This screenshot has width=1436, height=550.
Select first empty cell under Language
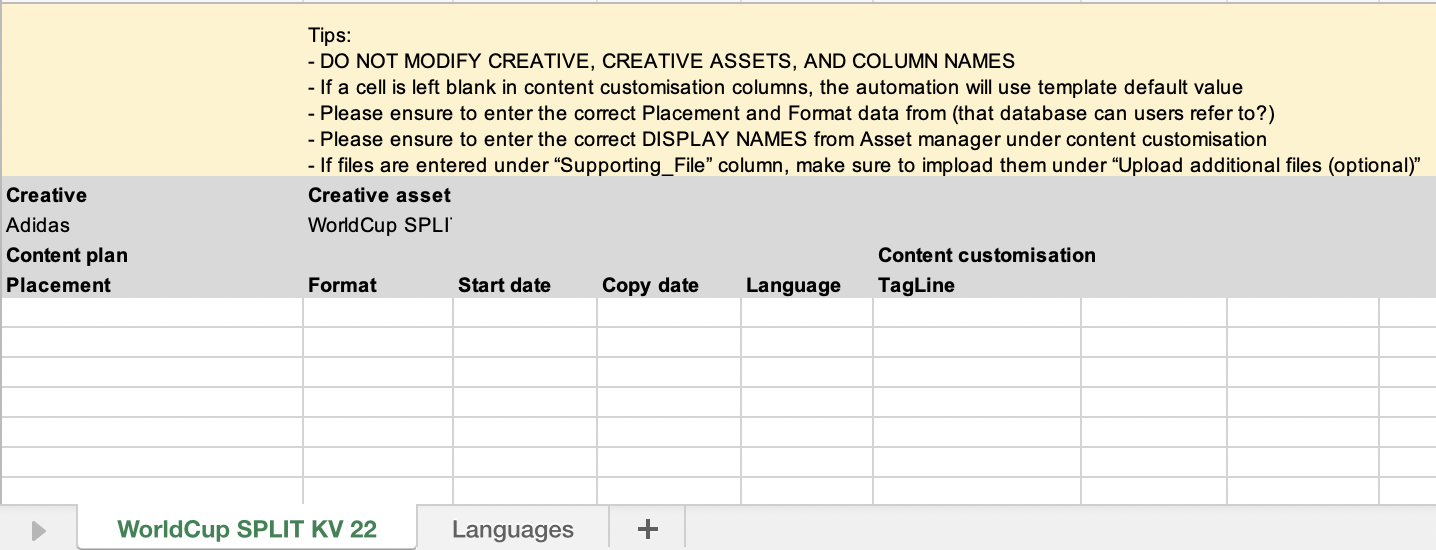[x=807, y=313]
